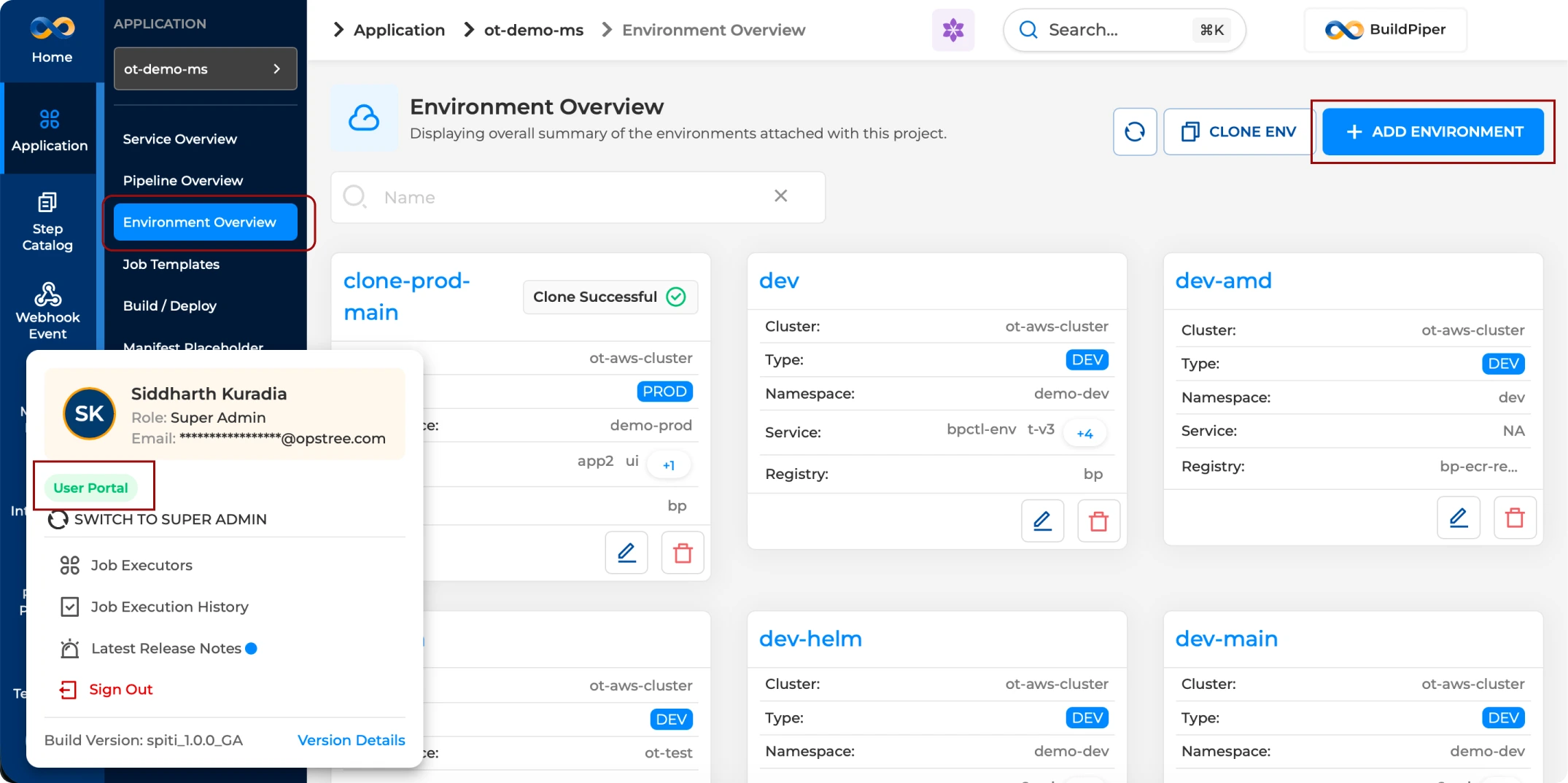Click the Application breadcrumb
This screenshot has height=783, width=1568.
coord(399,30)
